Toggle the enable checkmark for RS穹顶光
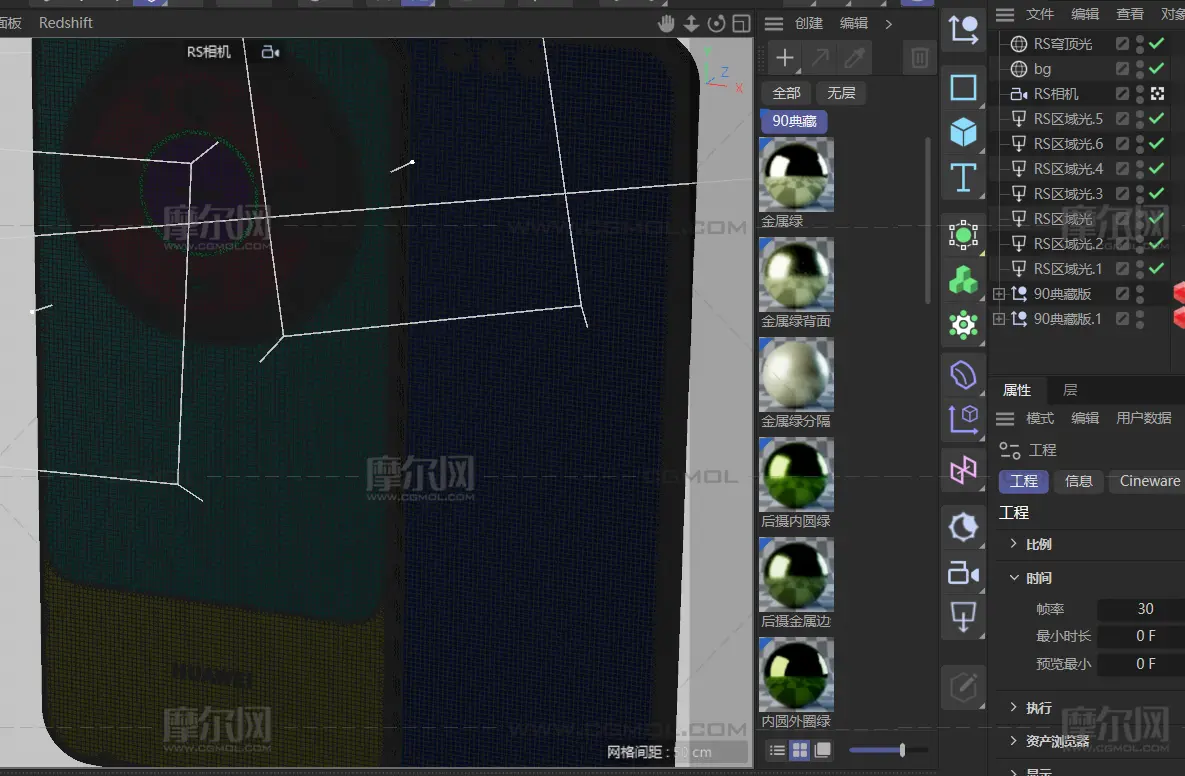 (1156, 44)
